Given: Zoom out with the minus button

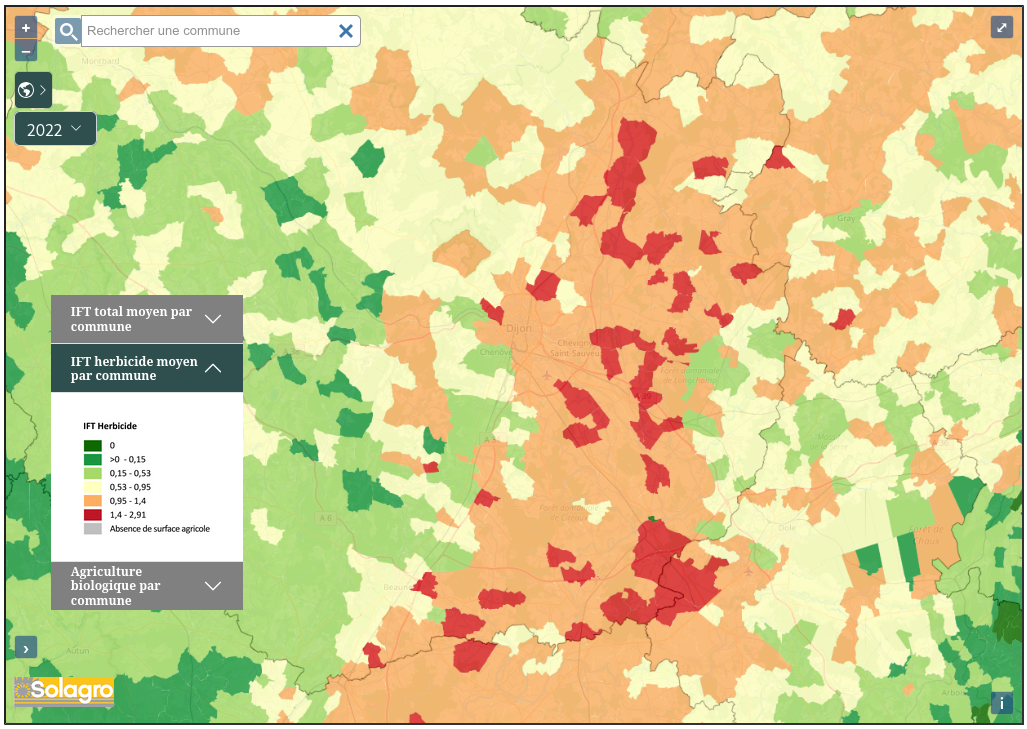Looking at the screenshot, I should point(26,51).
